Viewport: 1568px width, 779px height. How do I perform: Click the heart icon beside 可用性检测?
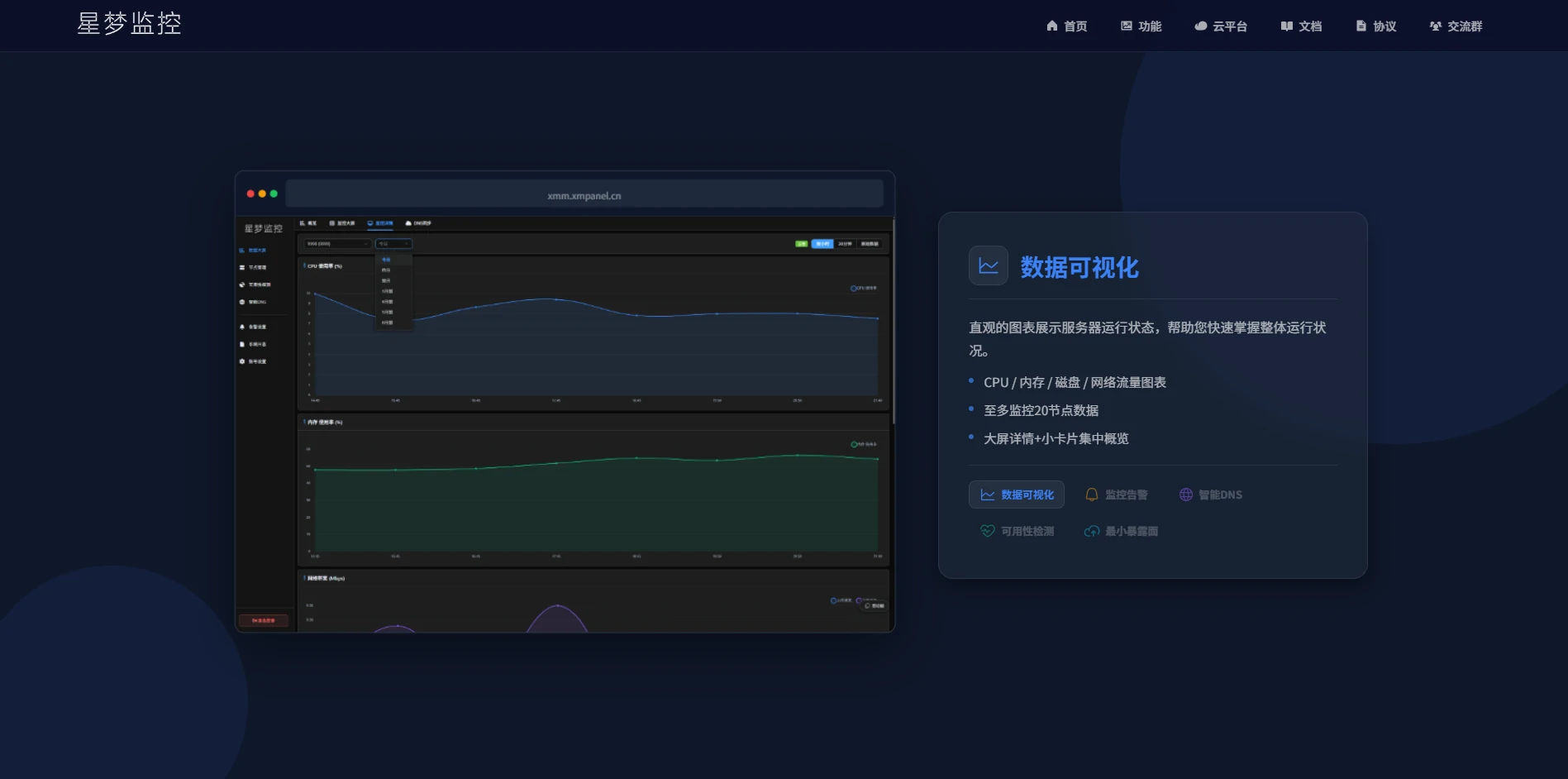click(987, 530)
